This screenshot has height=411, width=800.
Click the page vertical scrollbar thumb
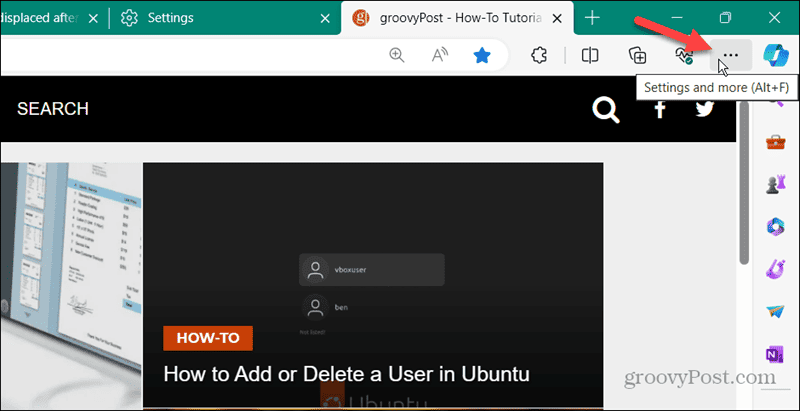(744, 183)
